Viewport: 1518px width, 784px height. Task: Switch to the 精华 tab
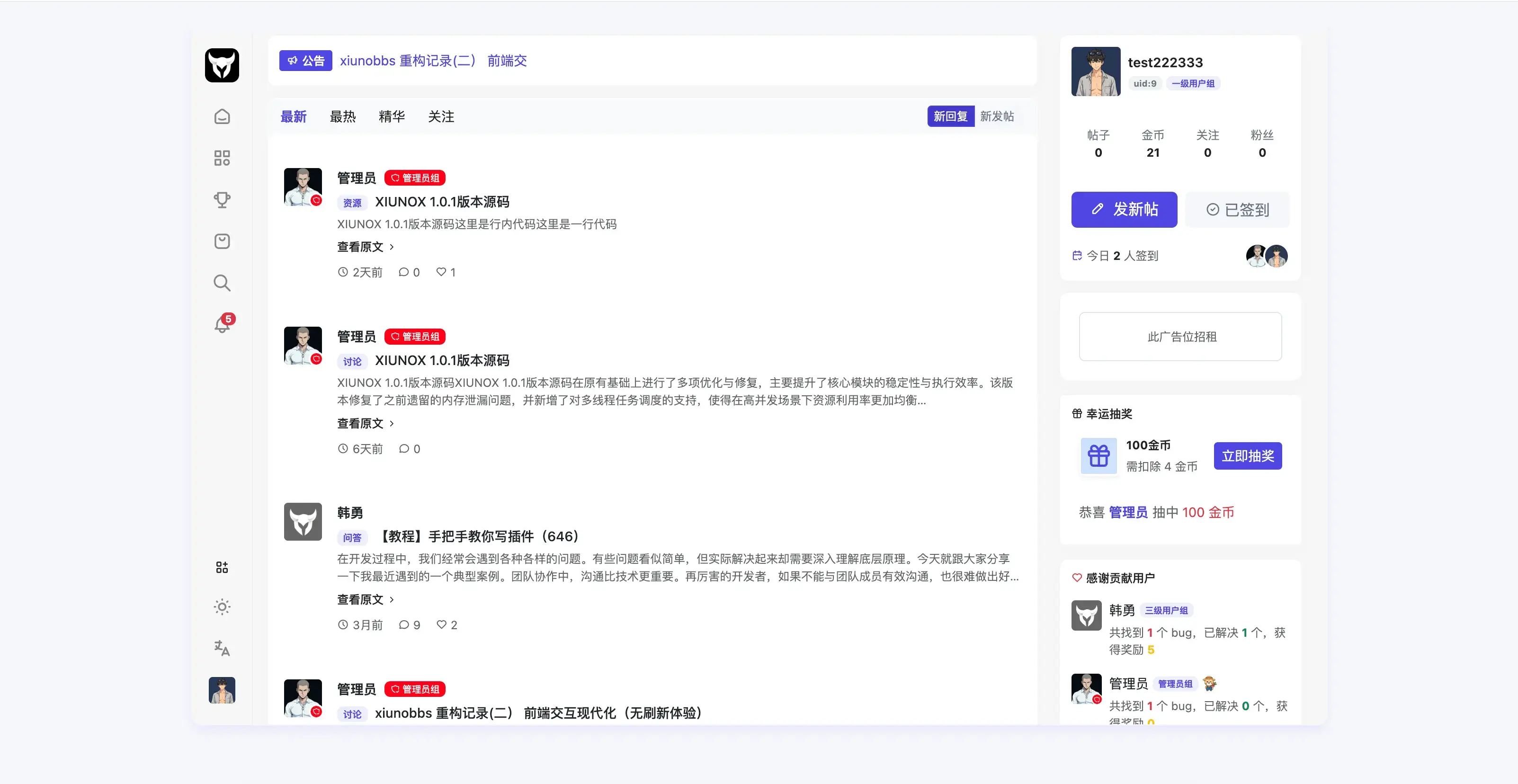click(392, 116)
